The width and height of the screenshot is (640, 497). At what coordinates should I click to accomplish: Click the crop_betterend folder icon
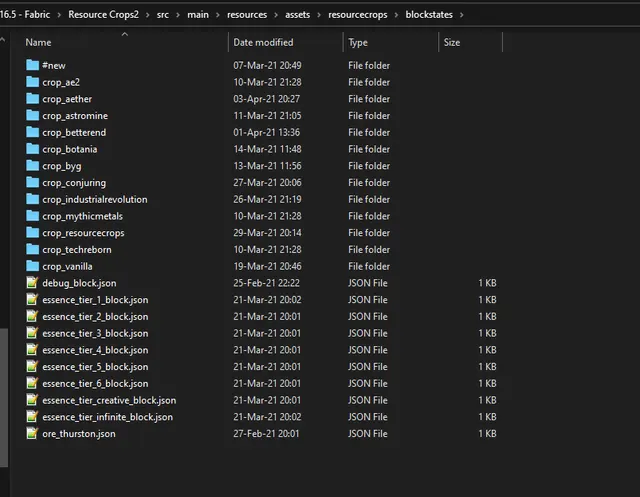32,132
